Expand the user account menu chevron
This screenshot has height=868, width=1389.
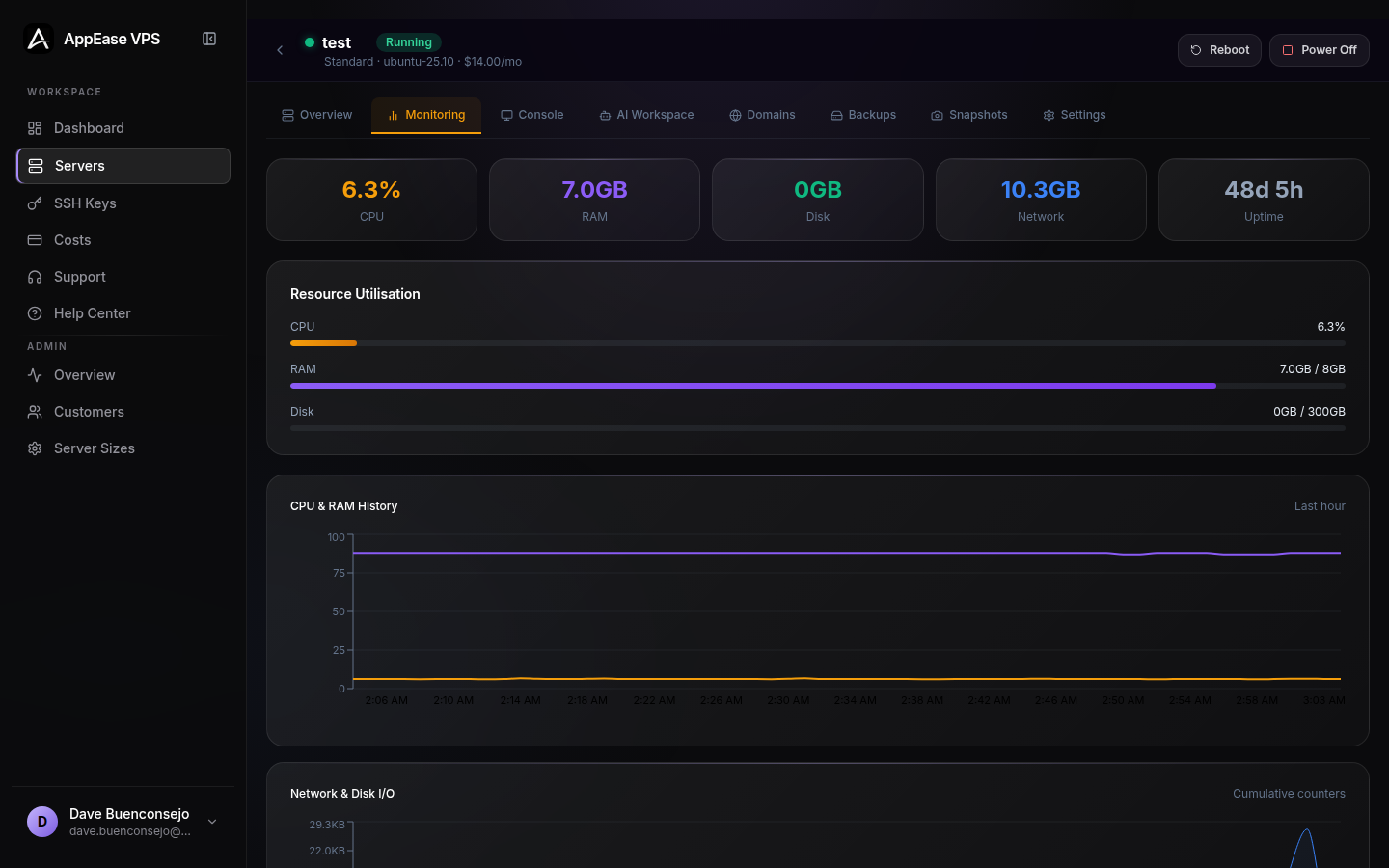click(x=212, y=822)
